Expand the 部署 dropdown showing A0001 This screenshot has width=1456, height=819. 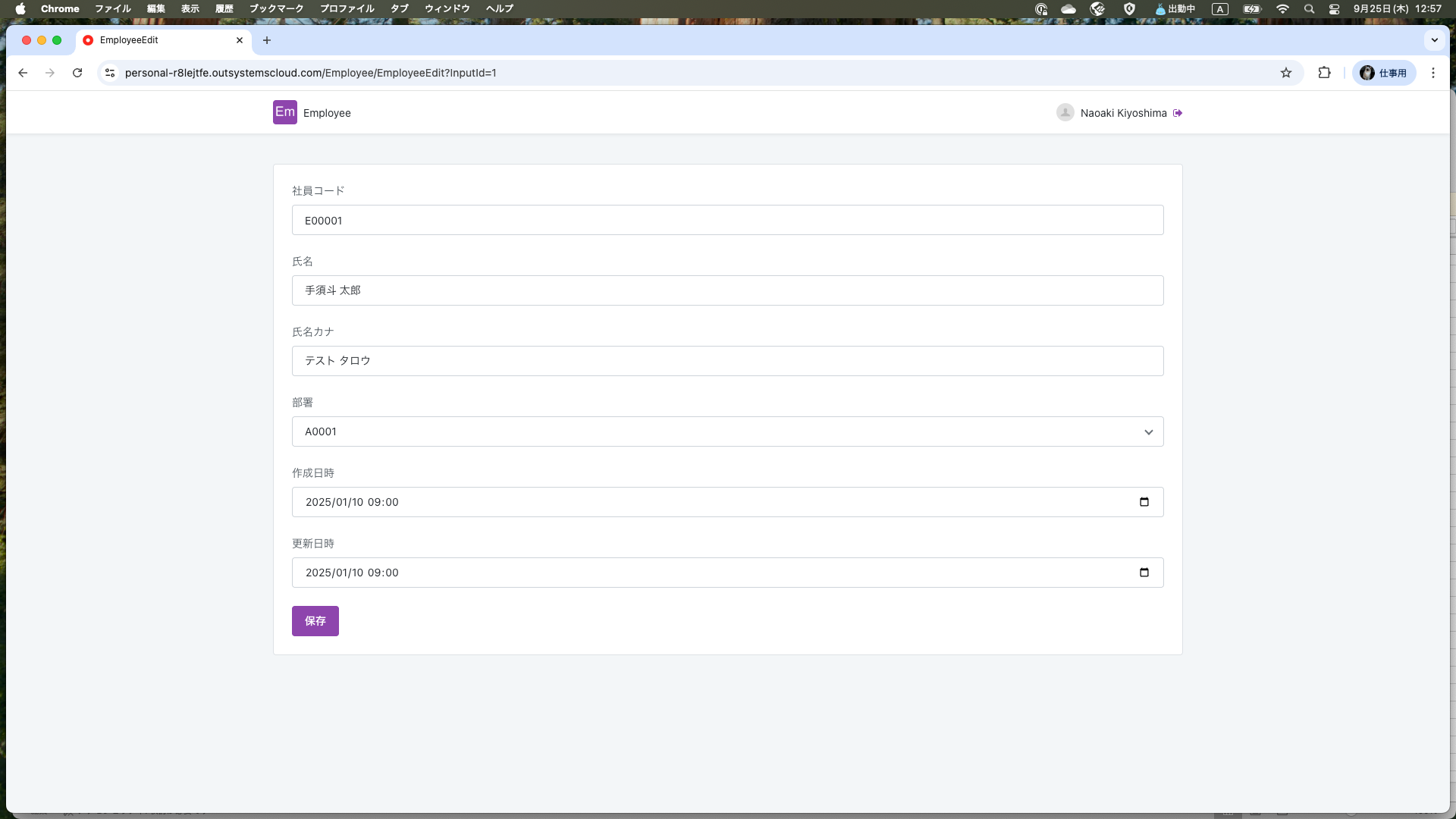click(x=727, y=431)
